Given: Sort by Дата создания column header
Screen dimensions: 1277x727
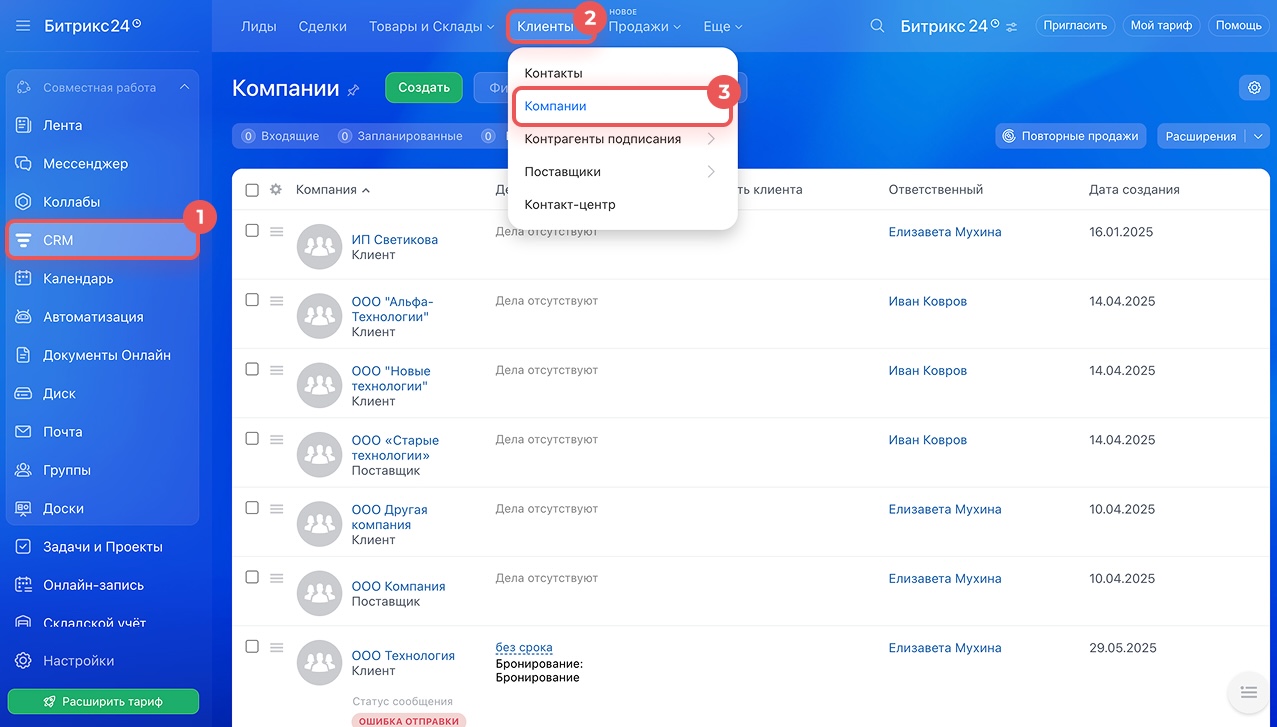Looking at the screenshot, I should pyautogui.click(x=1134, y=190).
